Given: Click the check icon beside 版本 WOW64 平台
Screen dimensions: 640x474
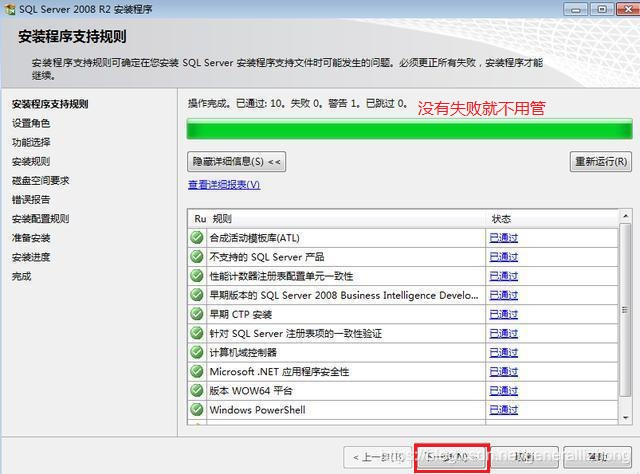Looking at the screenshot, I should point(197,390).
